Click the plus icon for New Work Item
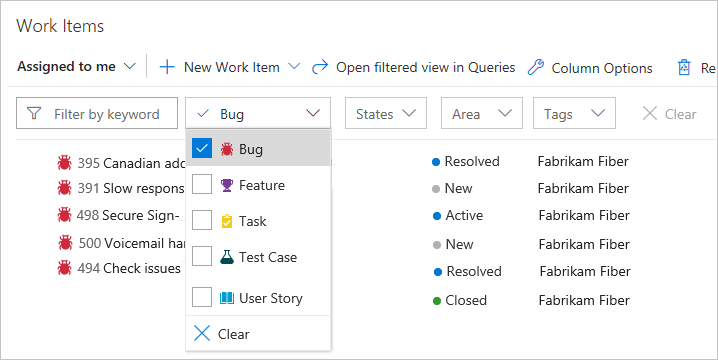This screenshot has width=718, height=360. point(167,67)
